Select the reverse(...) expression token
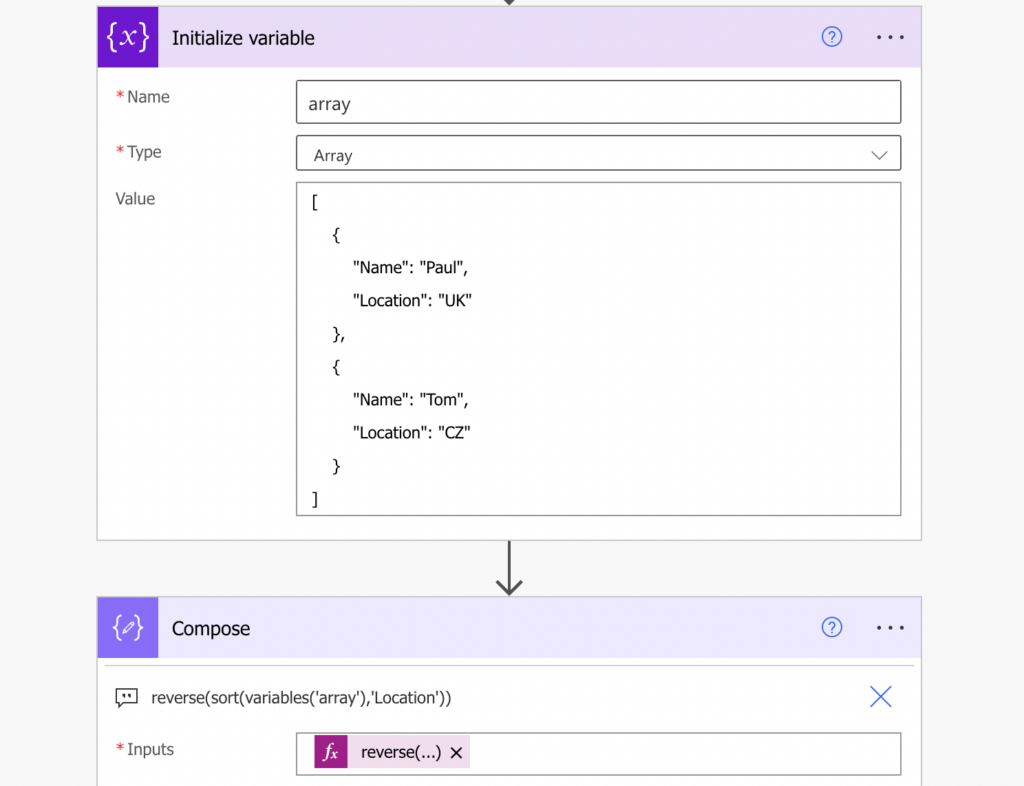The width and height of the screenshot is (1024, 786). point(400,752)
